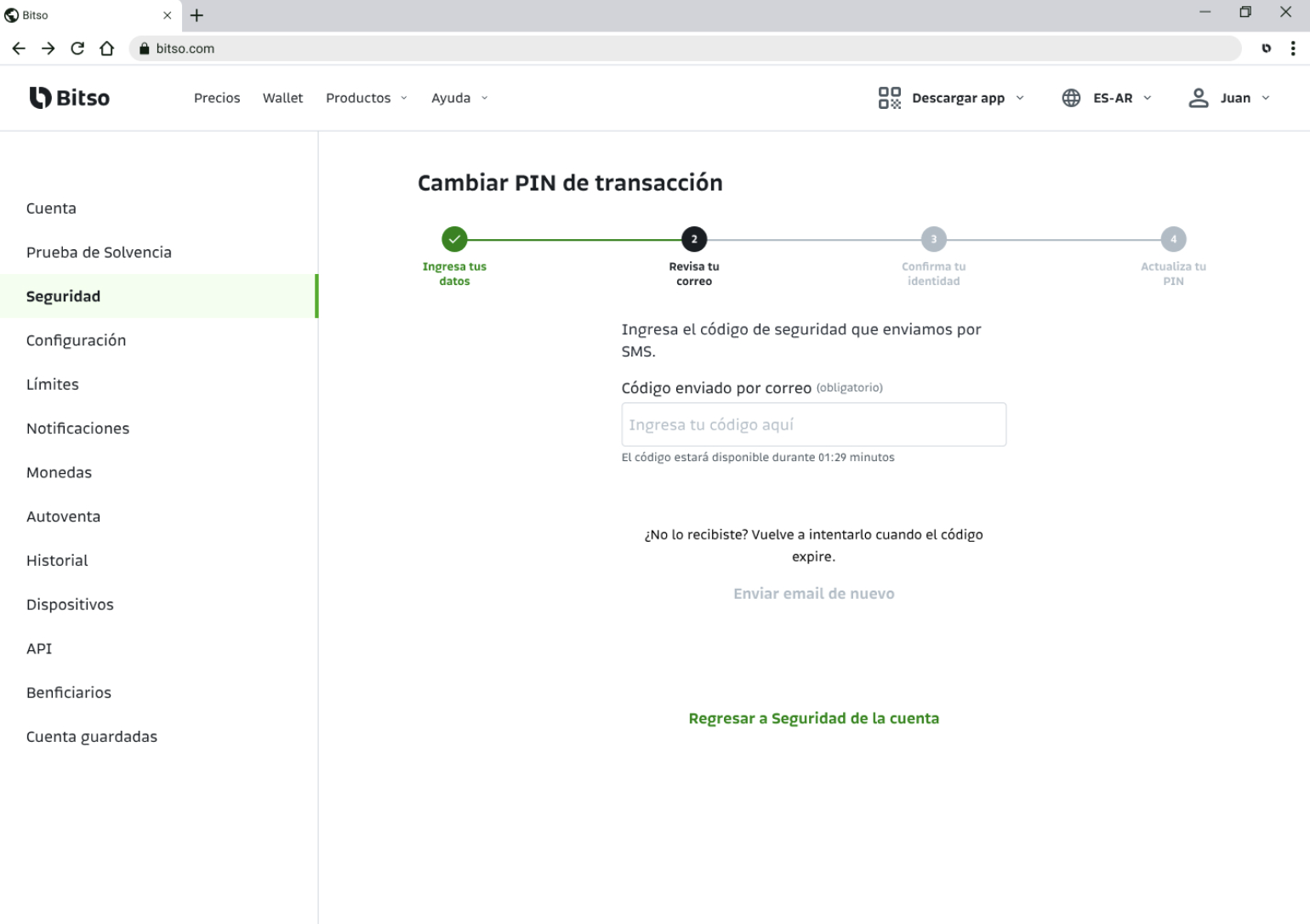Expand the Ayuda dropdown
Viewport: 1310px width, 924px height.
[x=459, y=98]
